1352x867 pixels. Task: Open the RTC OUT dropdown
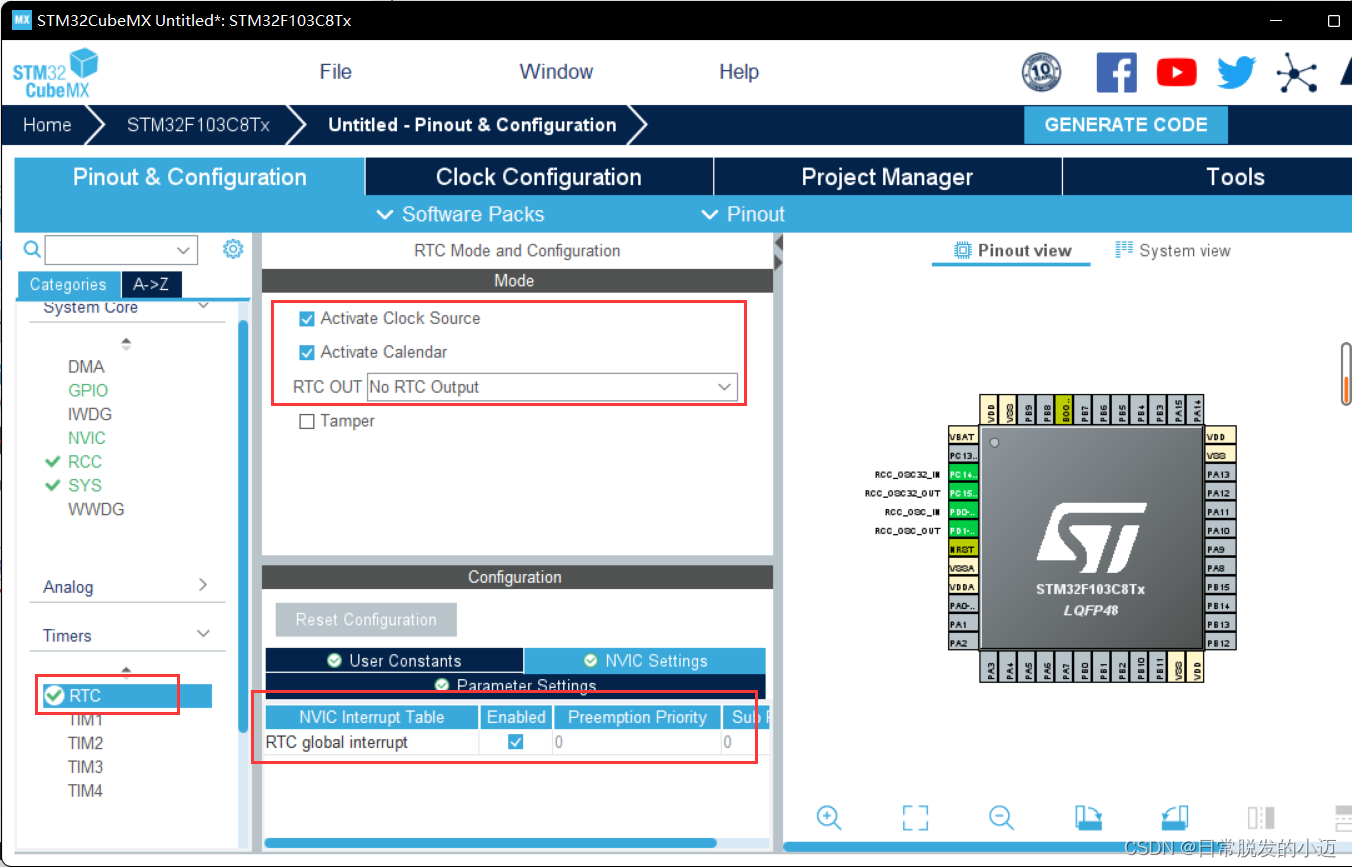(552, 387)
